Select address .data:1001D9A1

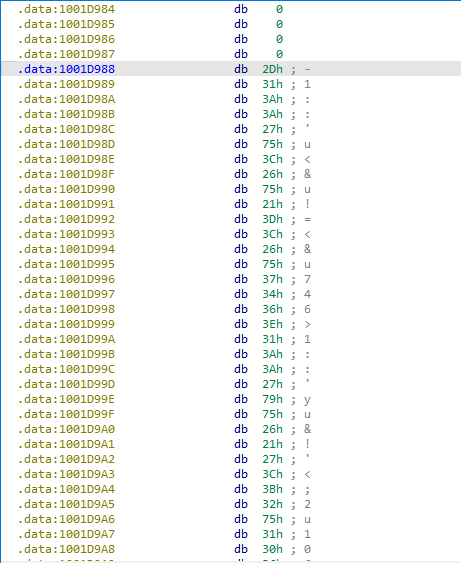point(66,444)
